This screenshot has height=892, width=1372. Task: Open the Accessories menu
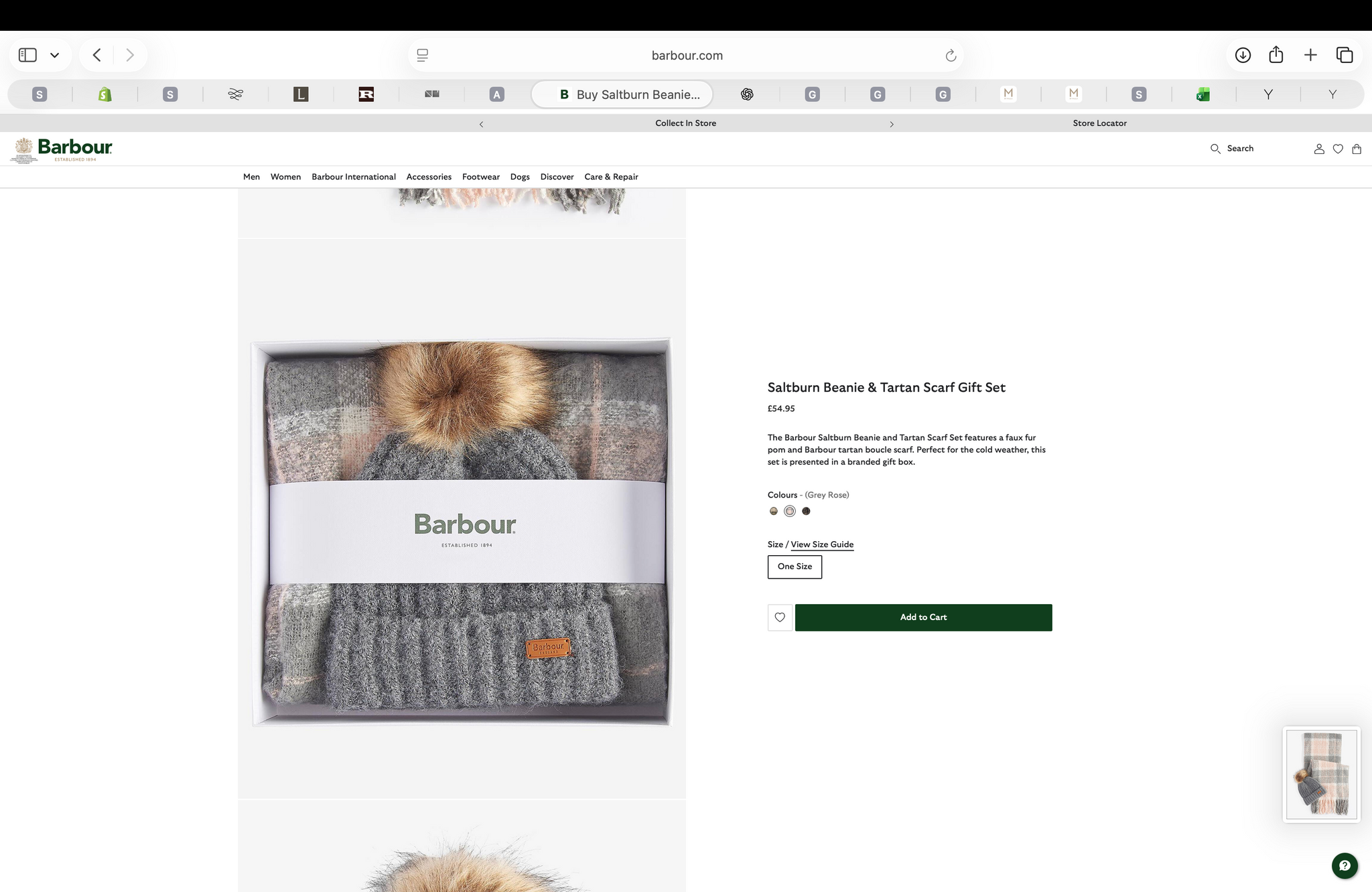pos(429,177)
